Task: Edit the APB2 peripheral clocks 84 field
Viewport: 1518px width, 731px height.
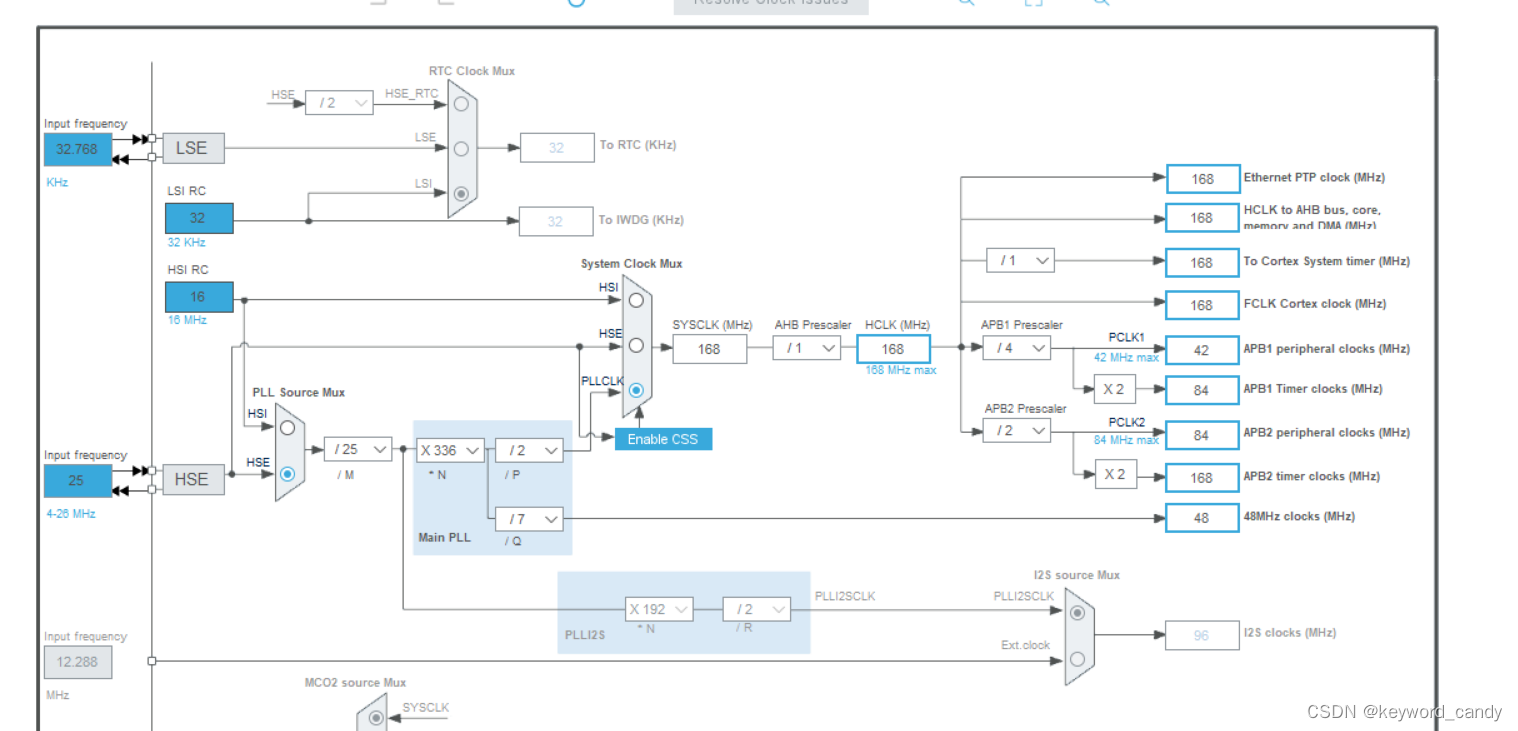Action: (1203, 435)
